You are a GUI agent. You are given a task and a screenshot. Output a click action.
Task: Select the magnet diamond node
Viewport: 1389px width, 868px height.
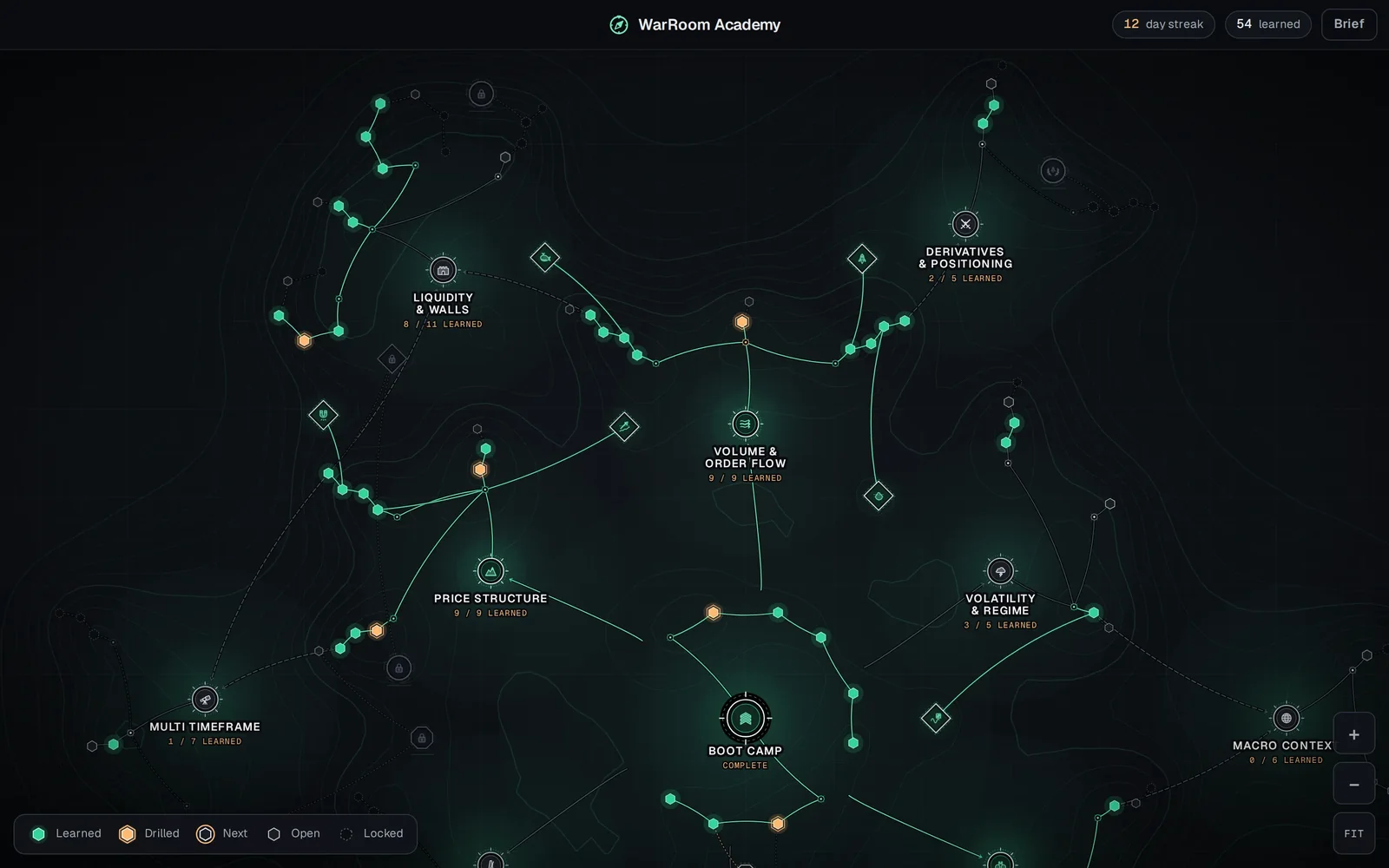click(323, 415)
